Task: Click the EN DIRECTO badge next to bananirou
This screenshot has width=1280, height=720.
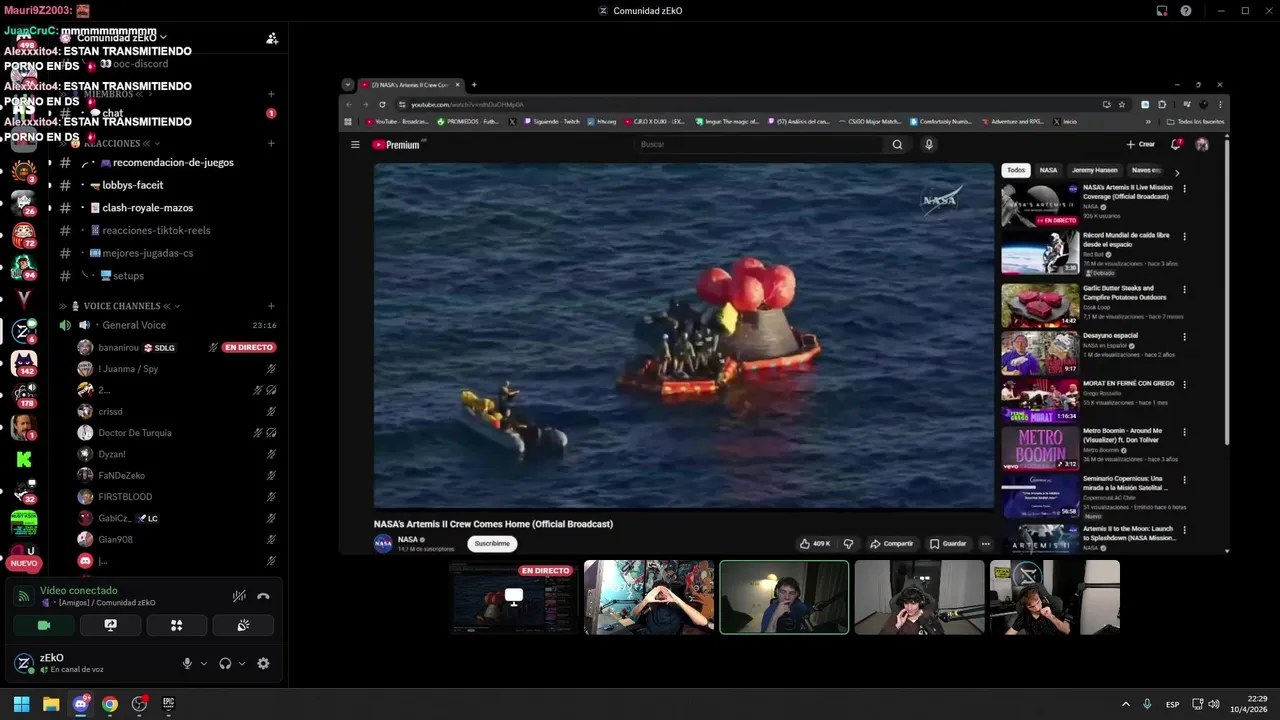Action: [x=248, y=347]
